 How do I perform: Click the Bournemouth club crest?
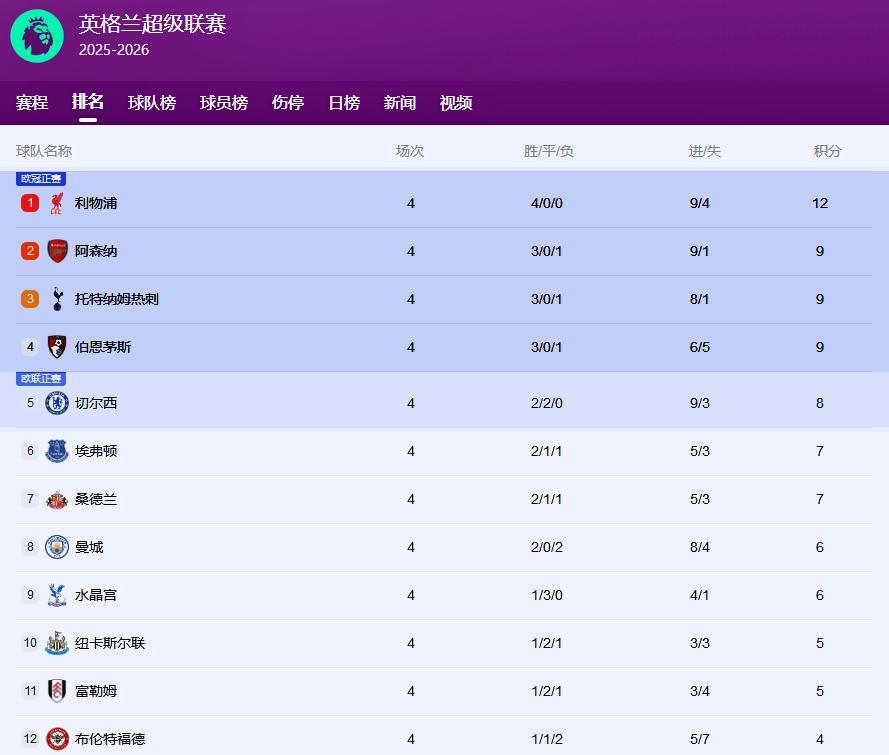[57, 347]
